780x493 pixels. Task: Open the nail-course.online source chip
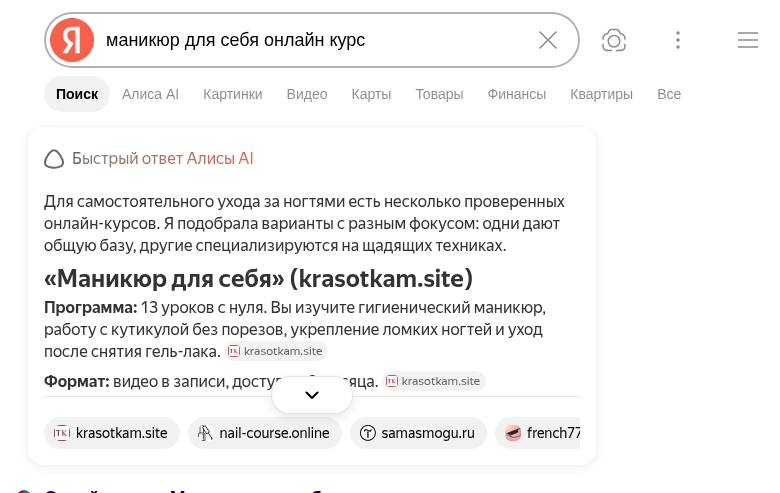coord(265,433)
